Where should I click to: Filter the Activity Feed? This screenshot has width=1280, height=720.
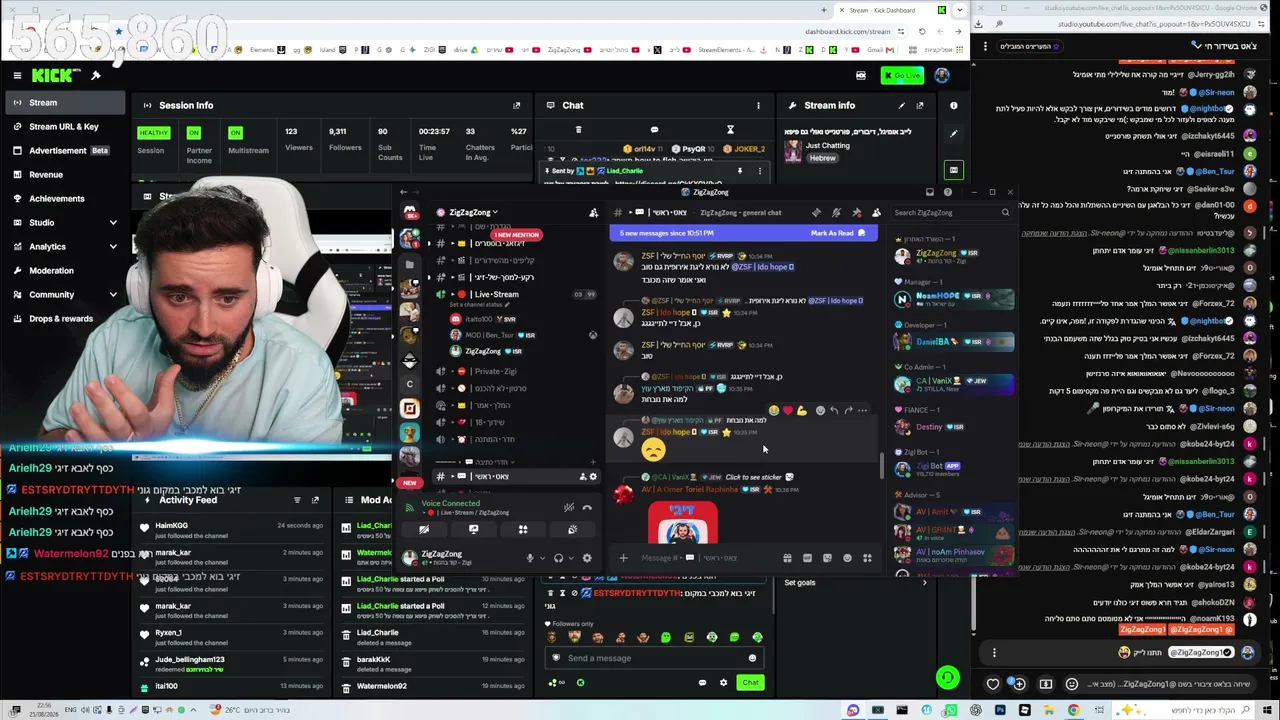(x=297, y=500)
